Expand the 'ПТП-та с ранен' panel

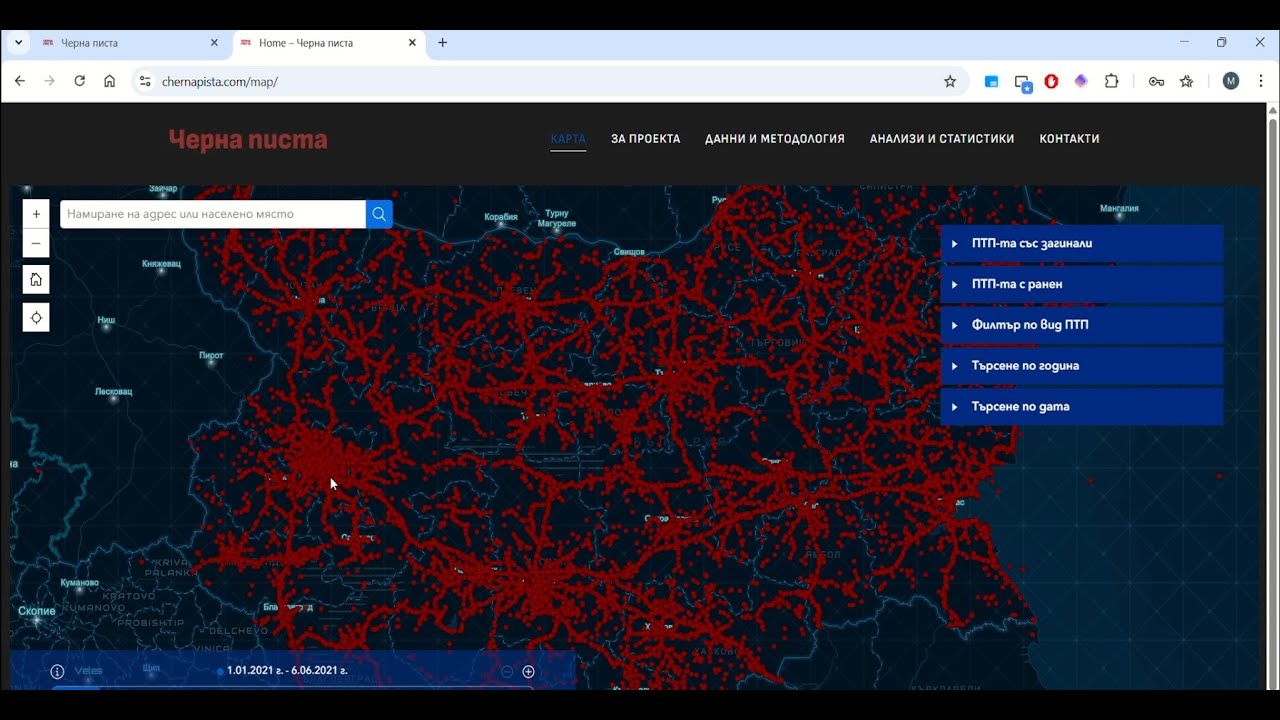coord(1081,284)
